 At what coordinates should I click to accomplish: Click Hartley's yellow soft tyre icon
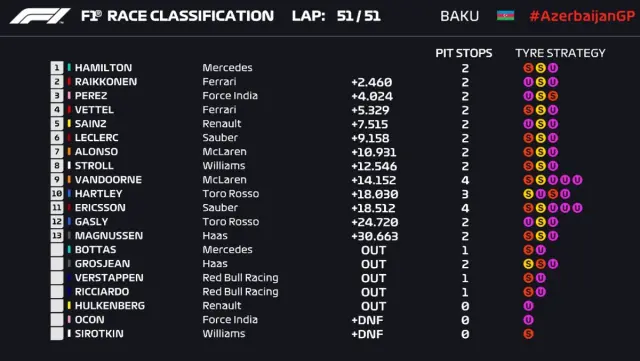[x=528, y=194]
